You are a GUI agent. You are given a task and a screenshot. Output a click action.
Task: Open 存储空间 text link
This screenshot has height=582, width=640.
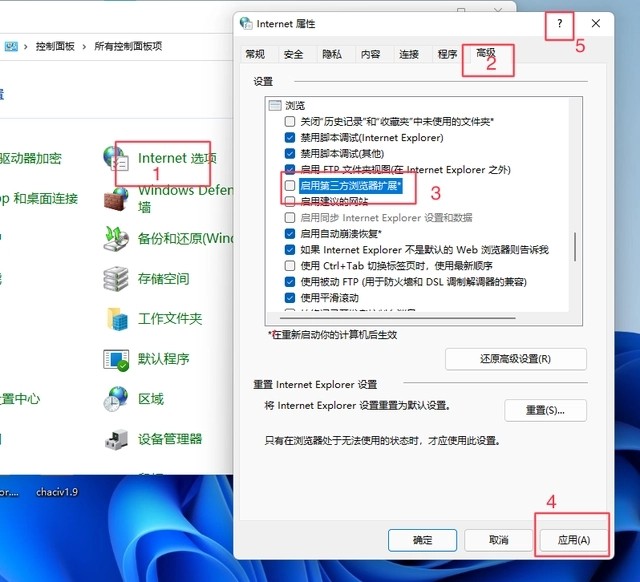[x=164, y=279]
